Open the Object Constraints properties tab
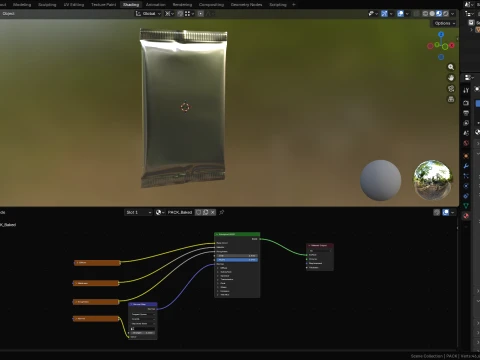Viewport: 480px width, 360px height. coord(466,196)
